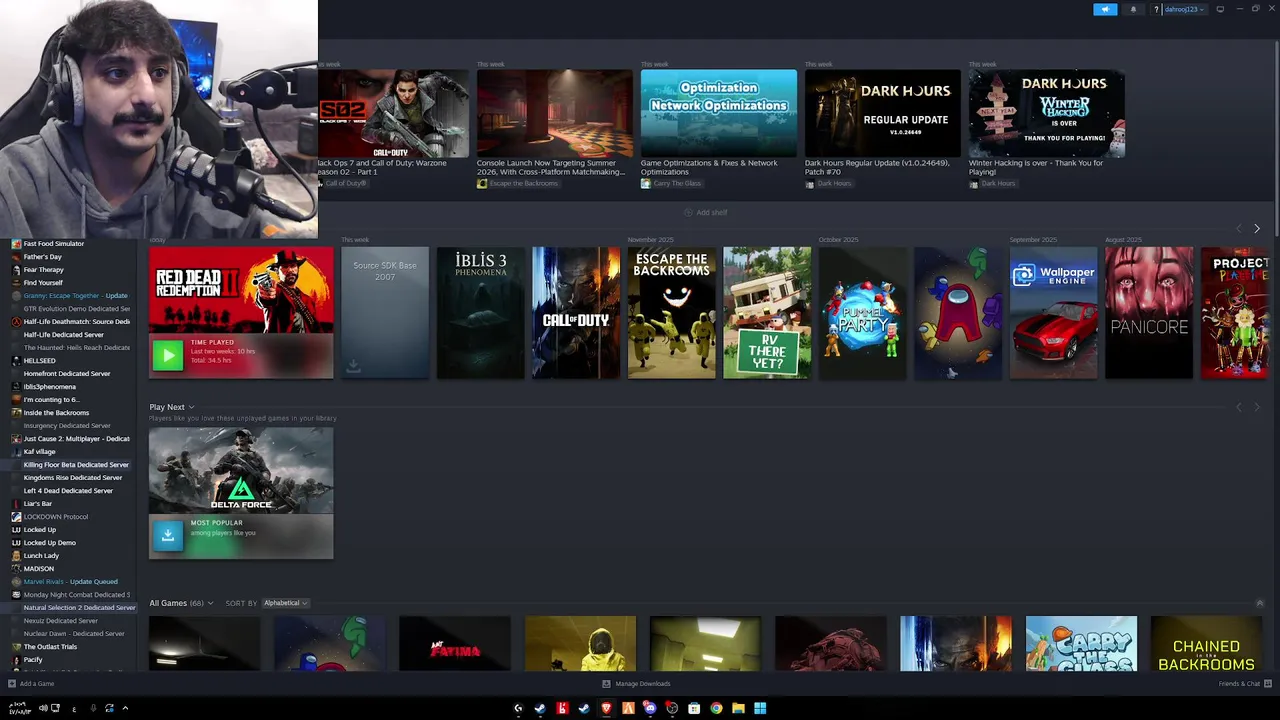This screenshot has height=720, width=1280.
Task: Install Delta Force download button
Action: [168, 536]
